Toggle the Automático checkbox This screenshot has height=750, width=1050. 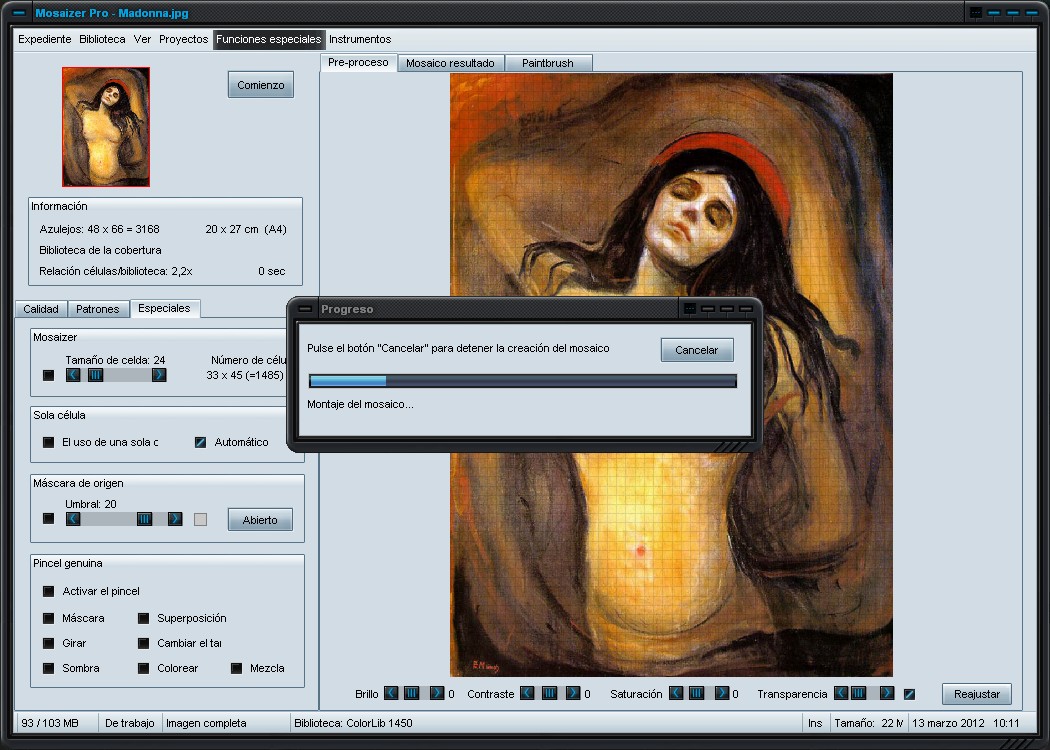tap(200, 442)
